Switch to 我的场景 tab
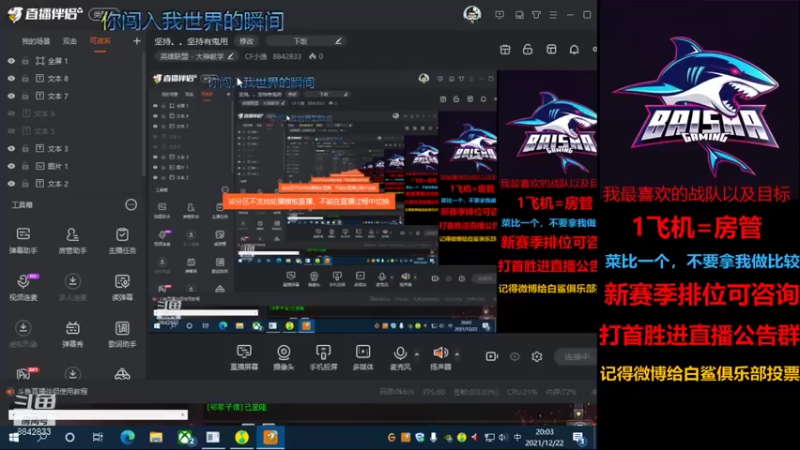This screenshot has width=800, height=450. click(36, 41)
